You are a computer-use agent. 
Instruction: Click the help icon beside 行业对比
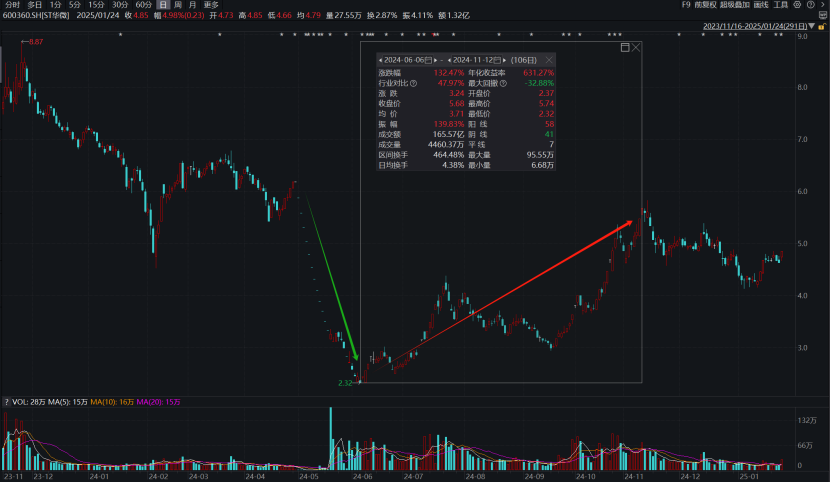click(414, 83)
